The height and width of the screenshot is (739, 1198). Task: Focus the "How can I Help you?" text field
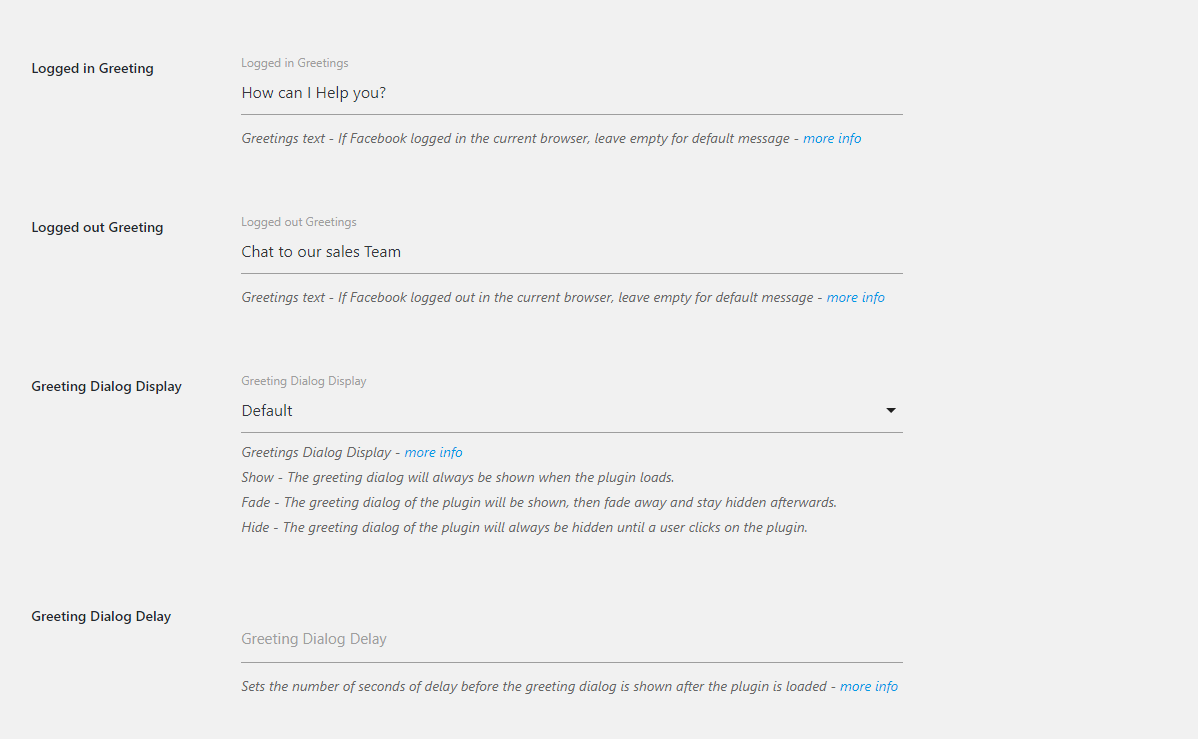point(571,93)
